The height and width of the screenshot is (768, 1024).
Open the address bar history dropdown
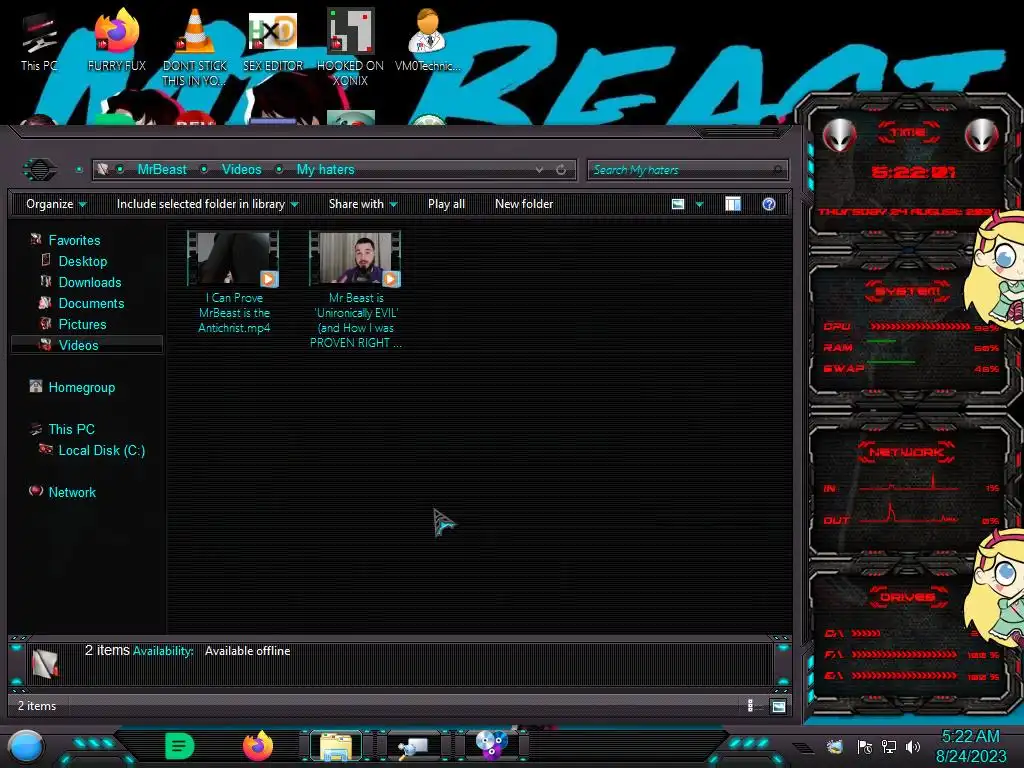coord(539,170)
